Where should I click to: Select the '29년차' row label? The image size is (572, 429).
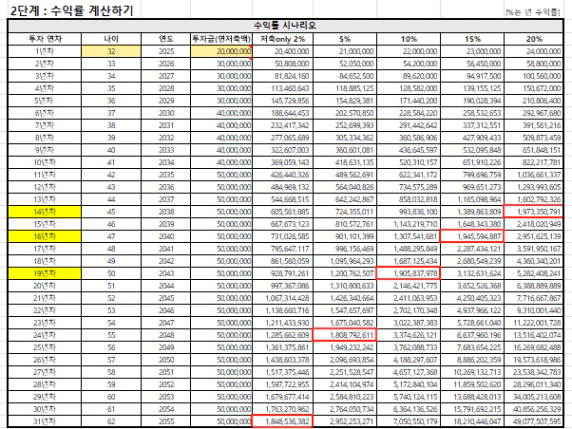click(45, 397)
